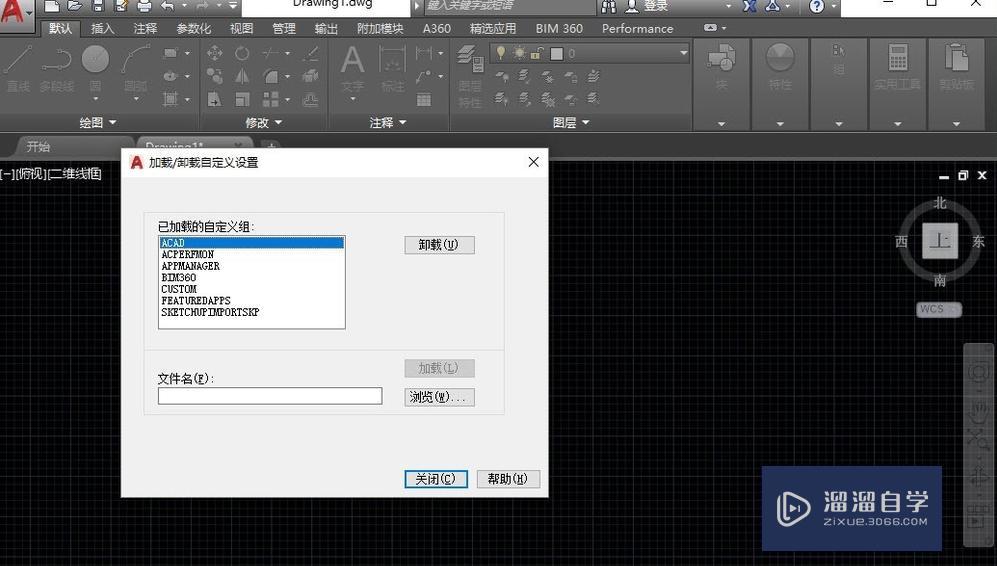Select the Move tool in Modify panel
The width and height of the screenshot is (997, 566).
pos(214,53)
